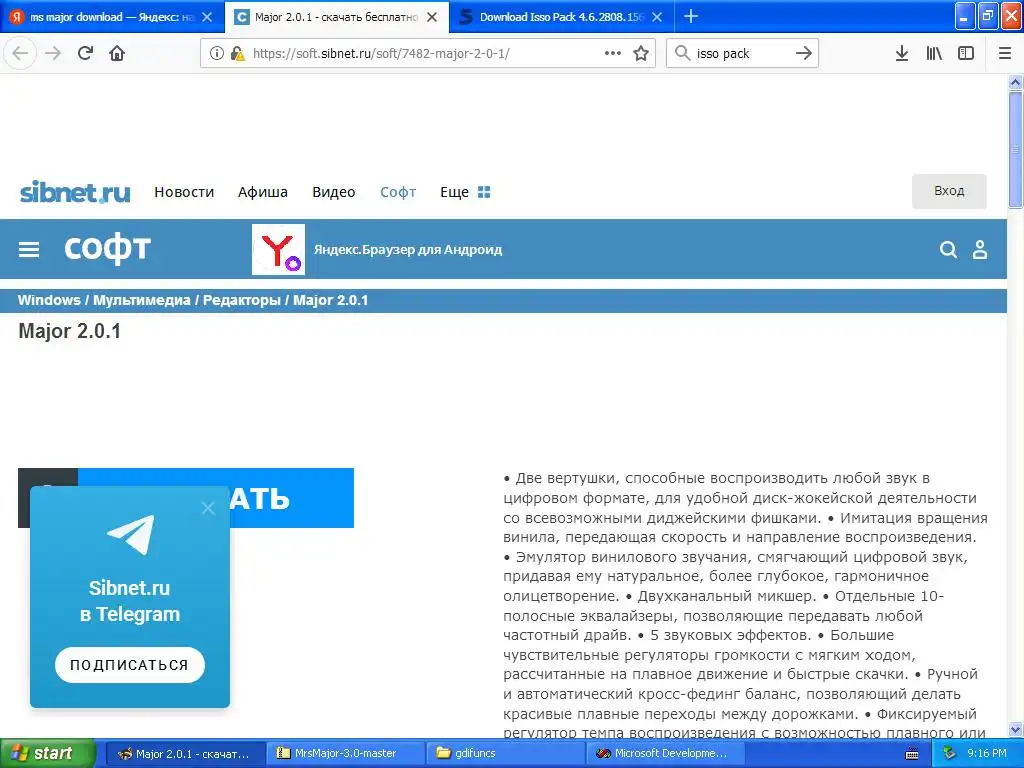Click the 9:16 PM clock
This screenshot has width=1024, height=768.
[x=987, y=753]
